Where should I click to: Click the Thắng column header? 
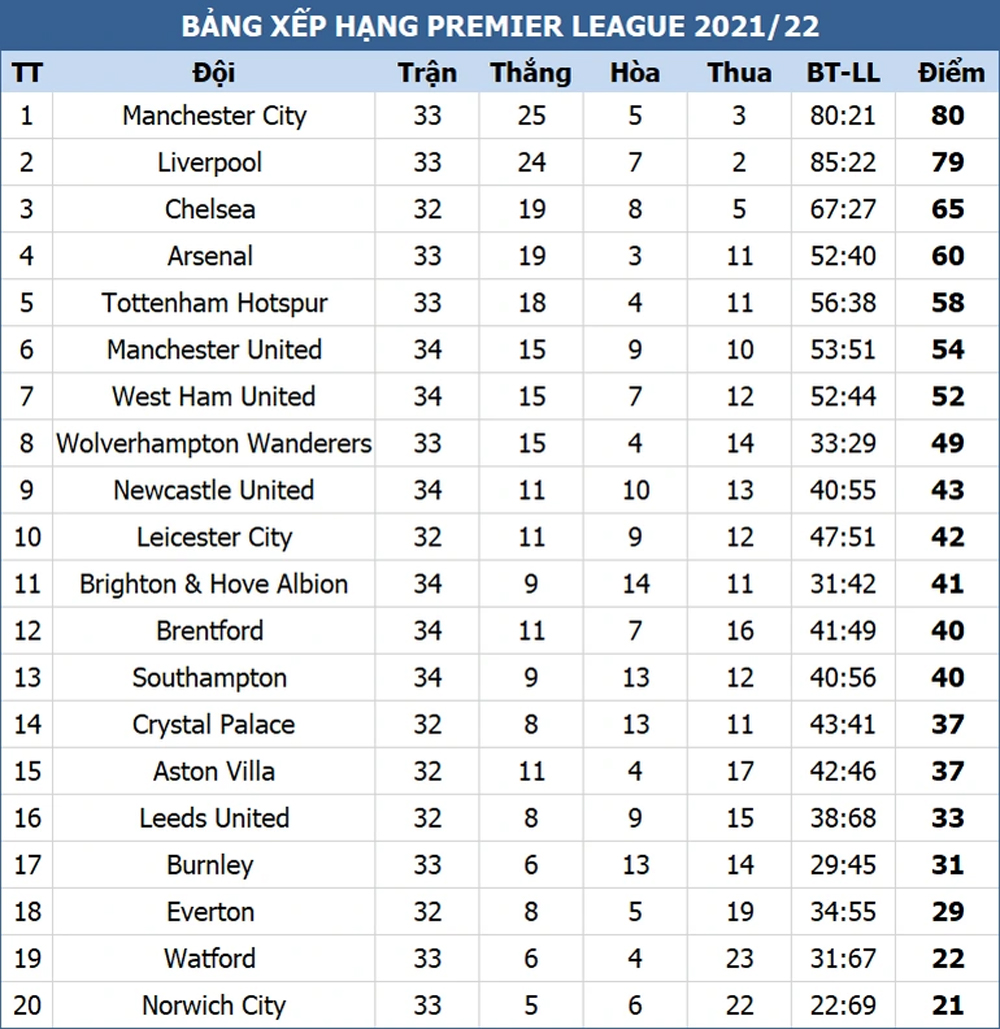point(531,72)
